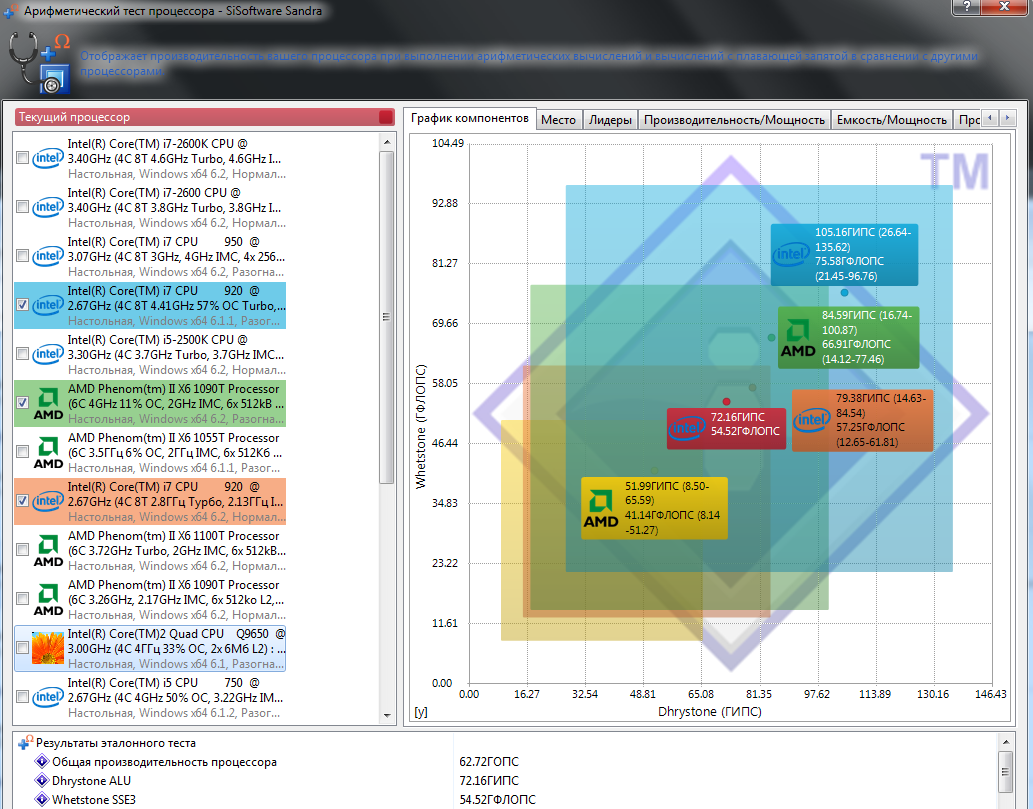This screenshot has width=1033, height=809.
Task: Open the График компонентов tab
Action: click(470, 119)
